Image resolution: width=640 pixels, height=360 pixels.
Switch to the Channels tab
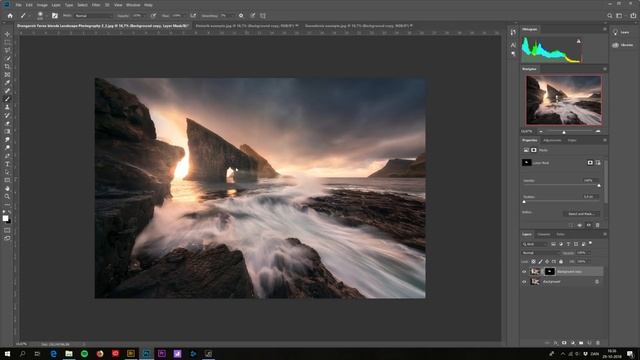[x=544, y=234]
